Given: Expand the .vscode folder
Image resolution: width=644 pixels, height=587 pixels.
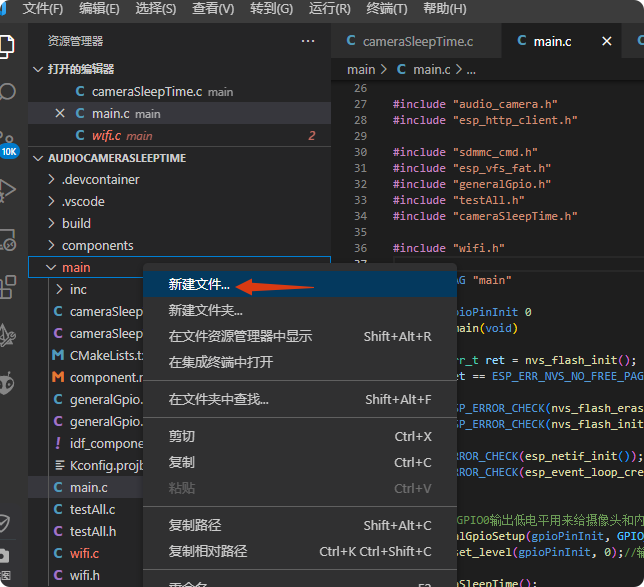Looking at the screenshot, I should [51, 201].
